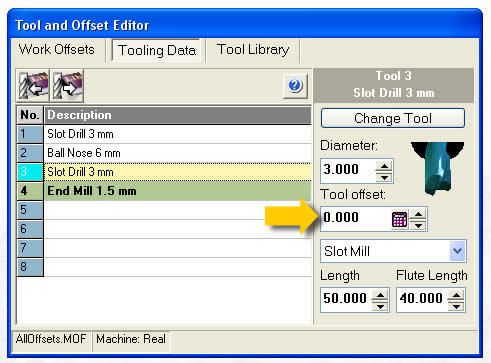Image resolution: width=491 pixels, height=363 pixels.
Task: Click the Change Tool button
Action: coord(393,118)
